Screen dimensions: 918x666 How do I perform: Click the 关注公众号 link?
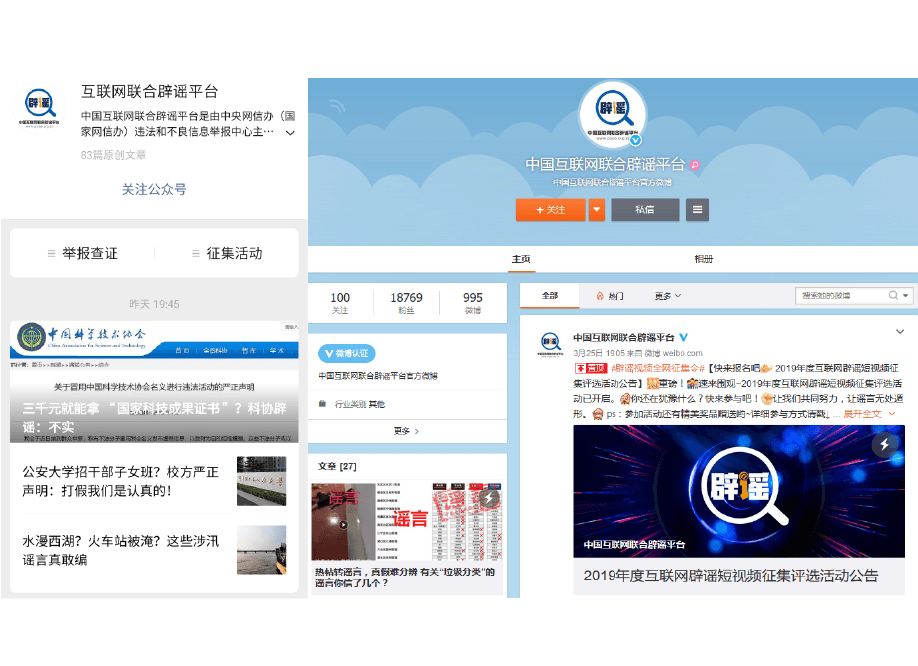(x=154, y=189)
